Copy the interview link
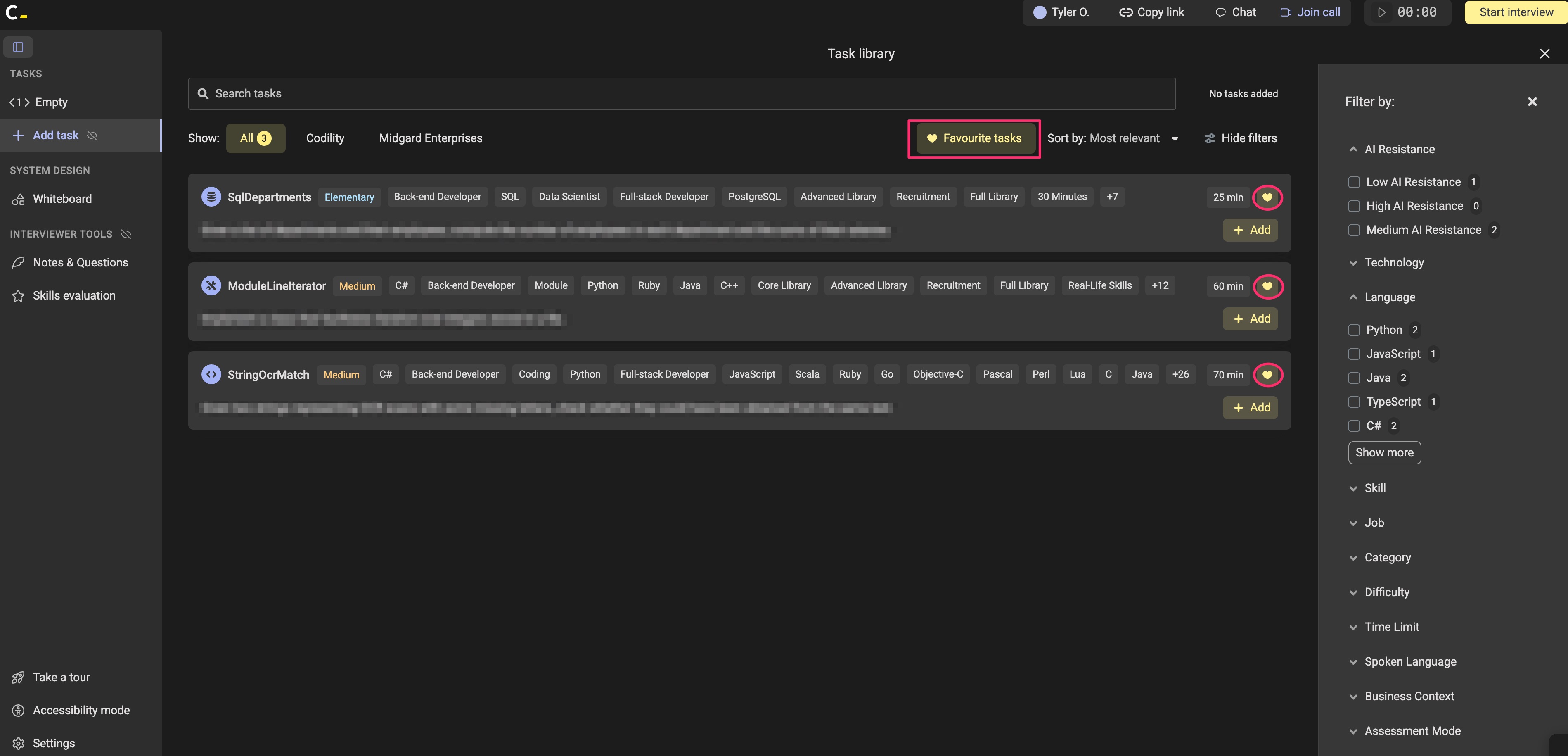Image resolution: width=1568 pixels, height=756 pixels. 1152,12
